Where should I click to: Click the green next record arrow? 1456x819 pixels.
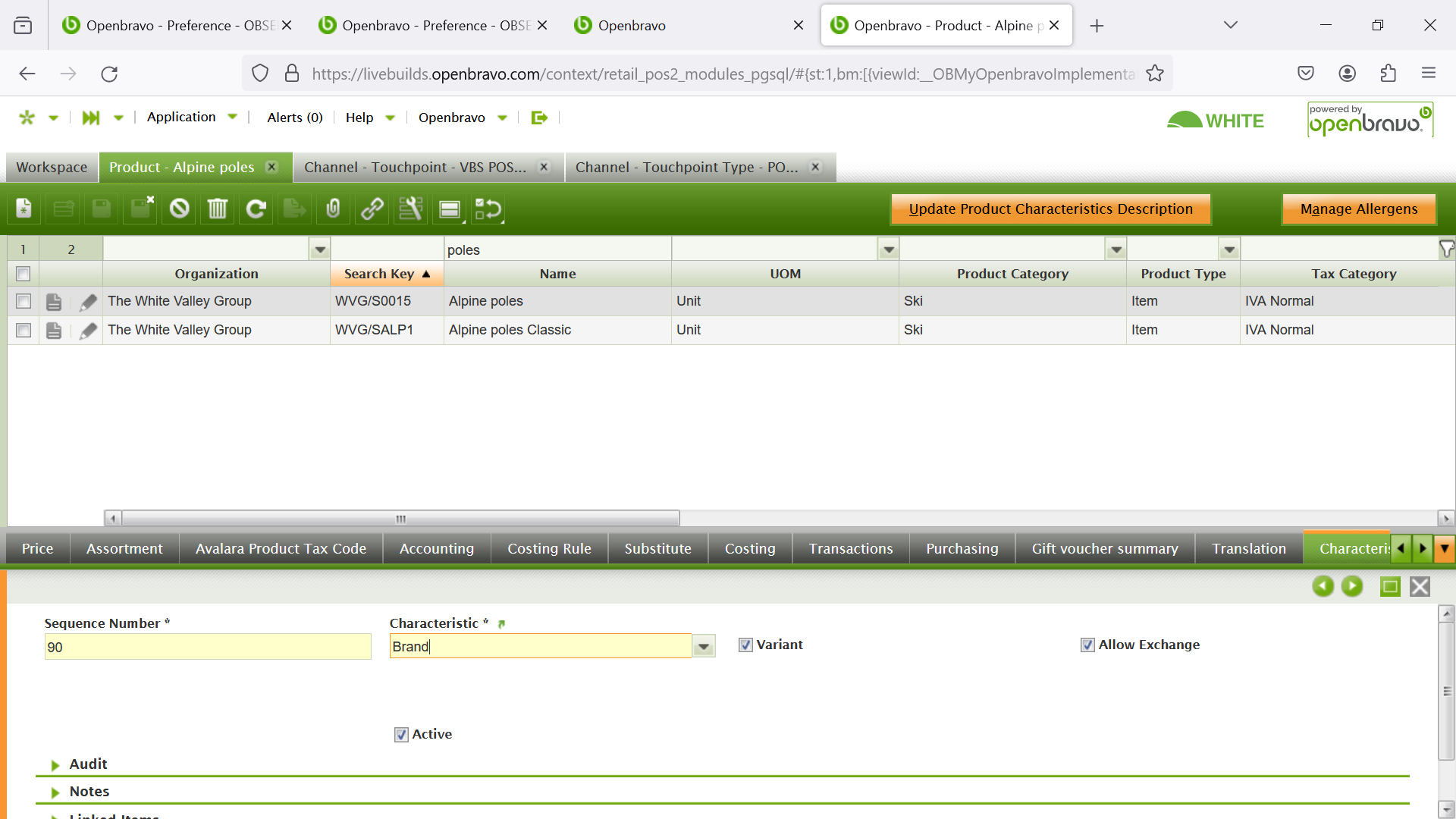(x=1351, y=586)
